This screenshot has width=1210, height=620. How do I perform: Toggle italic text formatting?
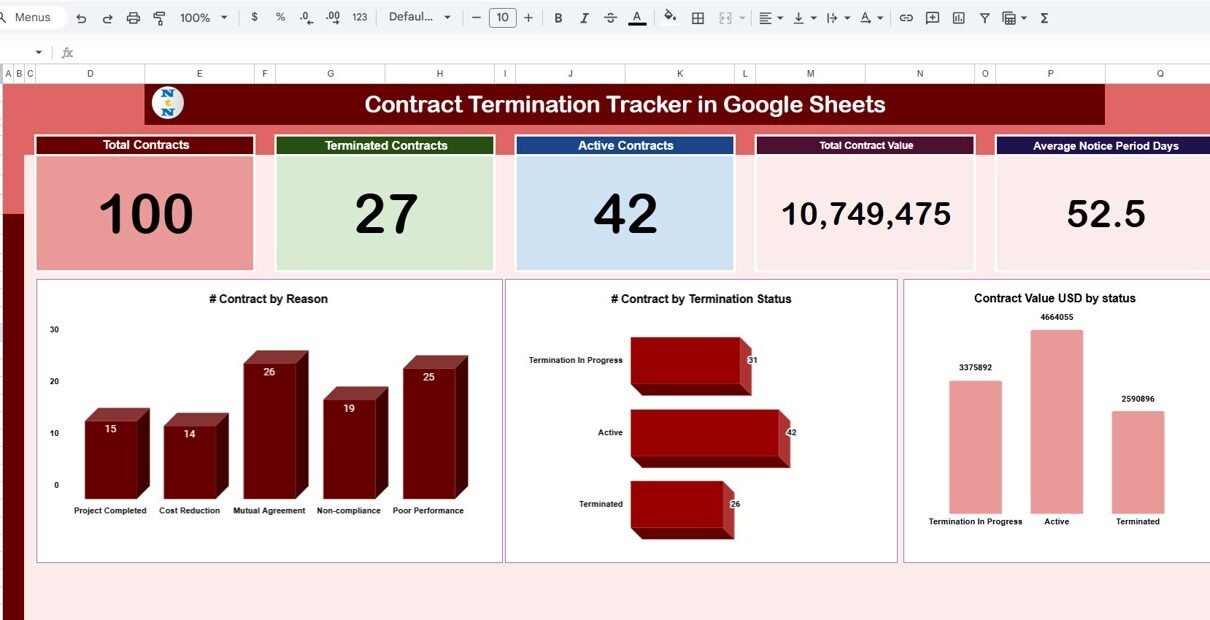tap(584, 18)
